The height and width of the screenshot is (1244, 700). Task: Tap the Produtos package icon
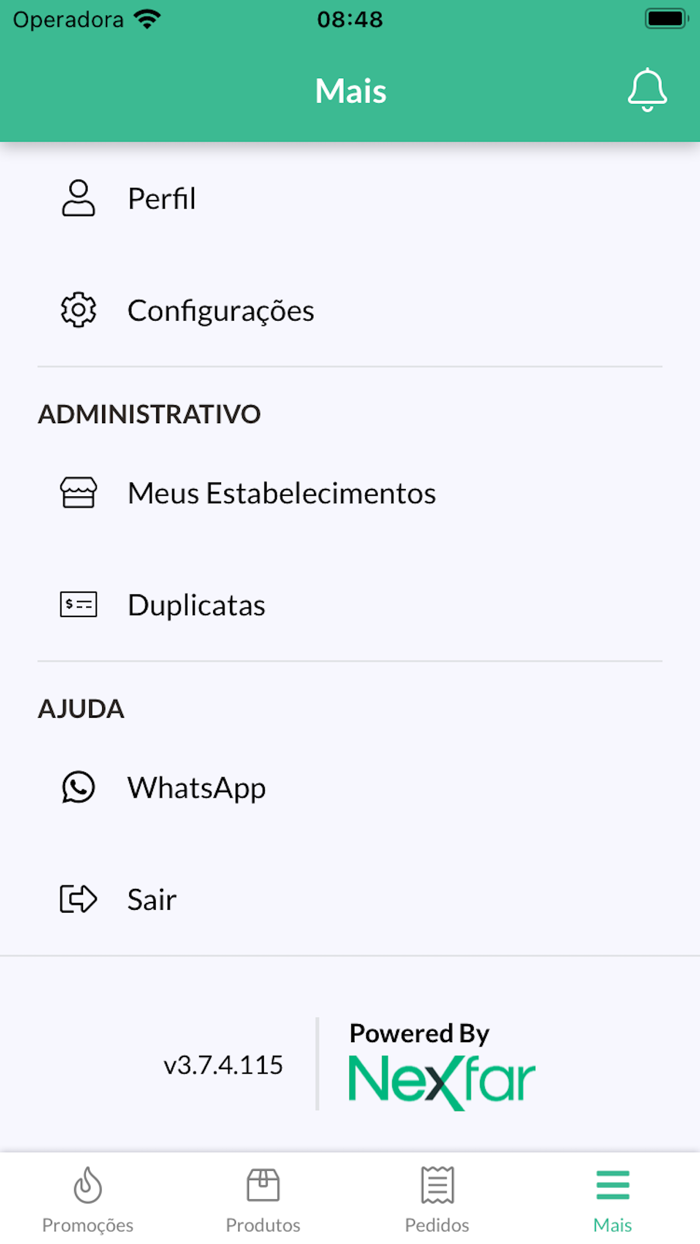[262, 1185]
